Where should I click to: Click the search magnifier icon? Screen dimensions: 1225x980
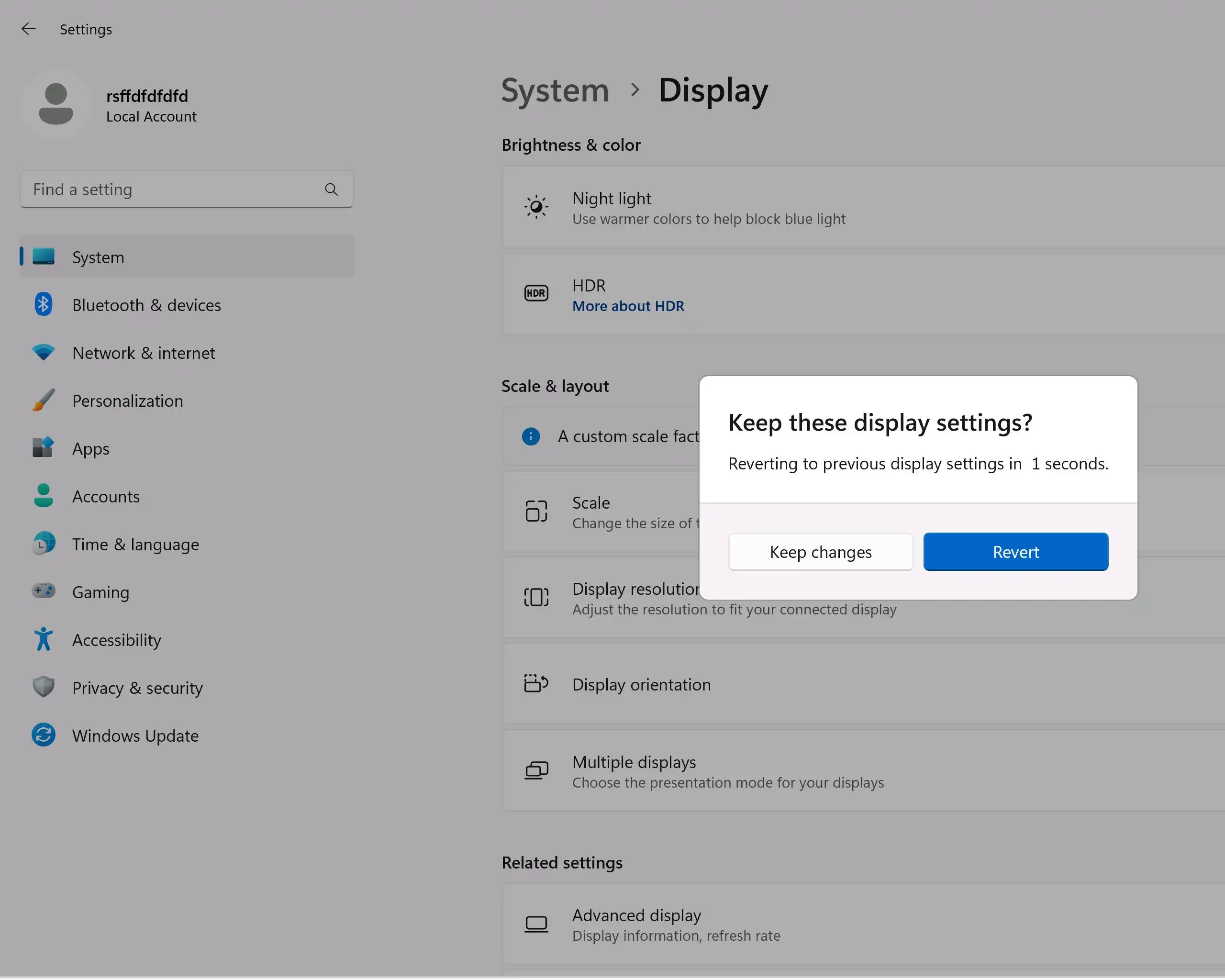(x=331, y=190)
